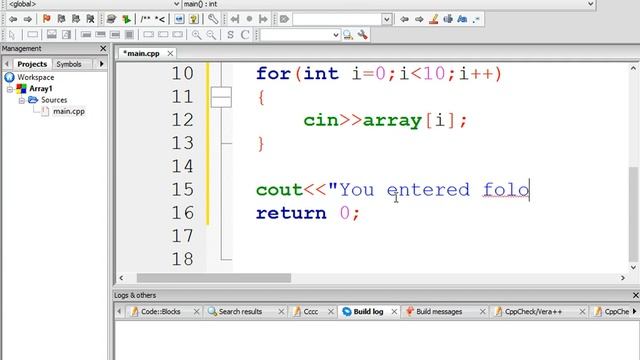Show previous Management tabs via left arrow
This screenshot has width=640, height=360.
[7, 64]
